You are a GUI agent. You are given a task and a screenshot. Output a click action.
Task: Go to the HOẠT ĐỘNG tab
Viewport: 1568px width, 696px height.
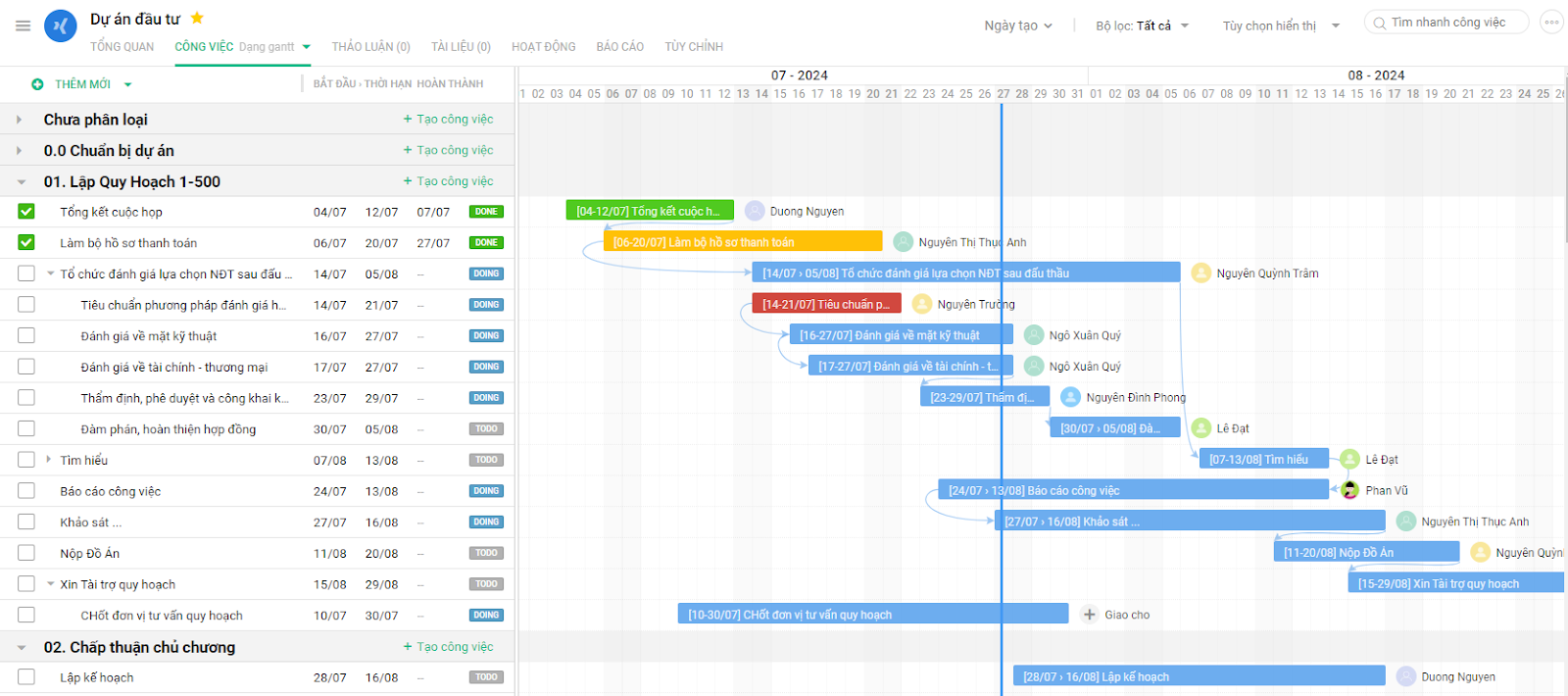544,46
